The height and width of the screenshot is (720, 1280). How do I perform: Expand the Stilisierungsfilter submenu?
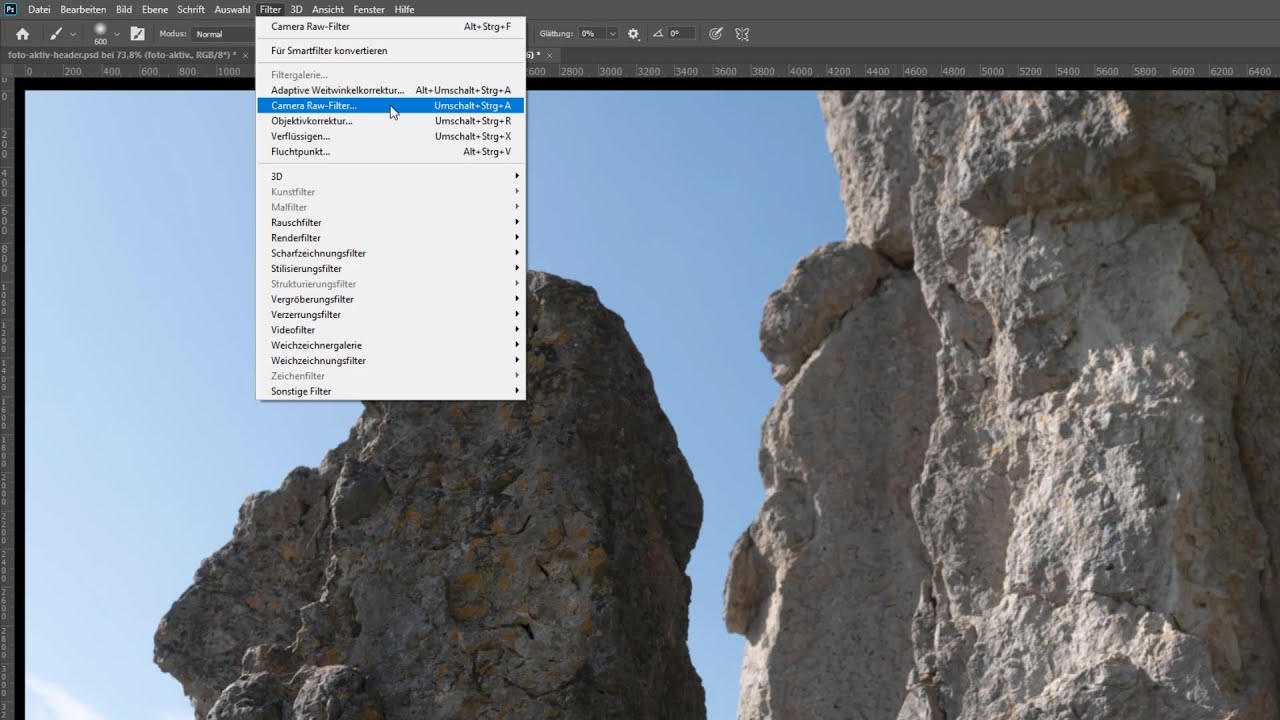390,268
